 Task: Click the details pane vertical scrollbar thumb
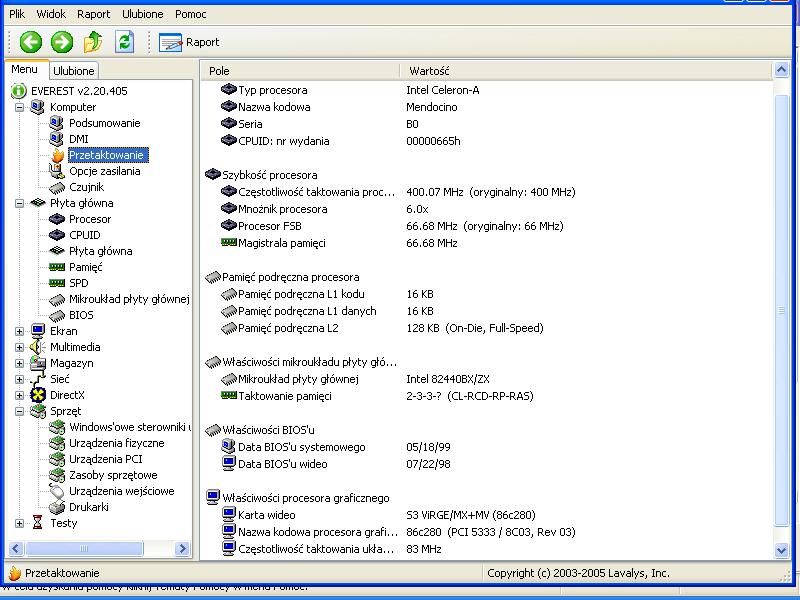click(x=781, y=310)
